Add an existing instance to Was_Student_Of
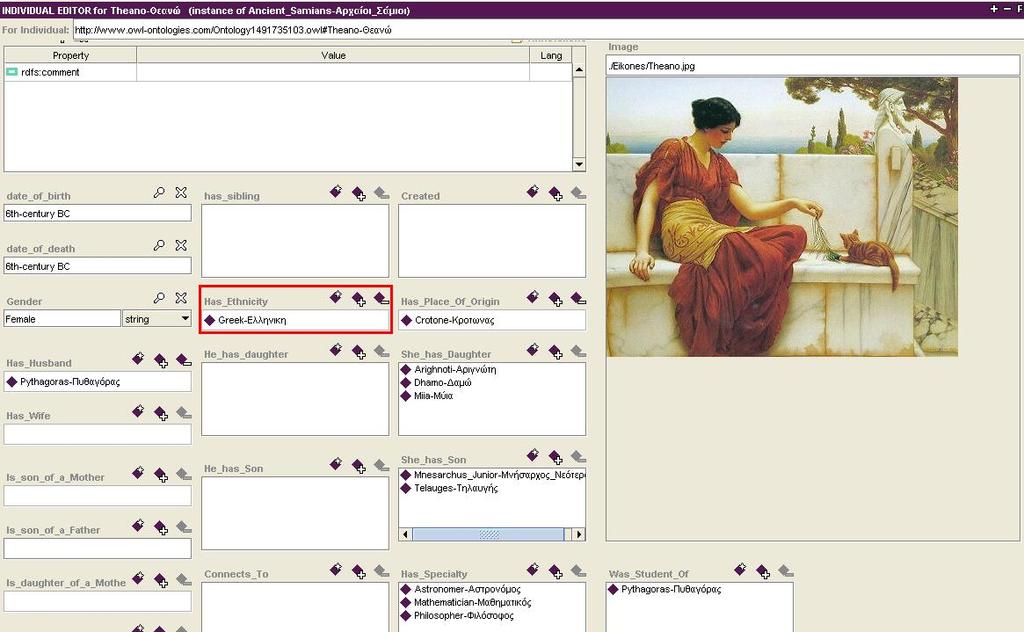The height and width of the screenshot is (632, 1024). point(763,572)
